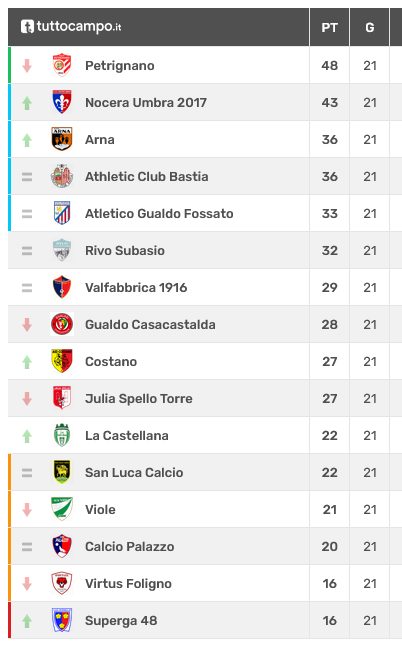This screenshot has height=649, width=402.
Task: Click the Viole green striped crest
Action: pyautogui.click(x=62, y=509)
